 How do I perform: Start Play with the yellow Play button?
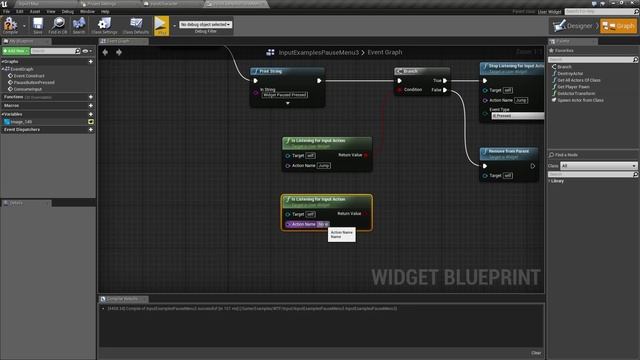(161, 25)
